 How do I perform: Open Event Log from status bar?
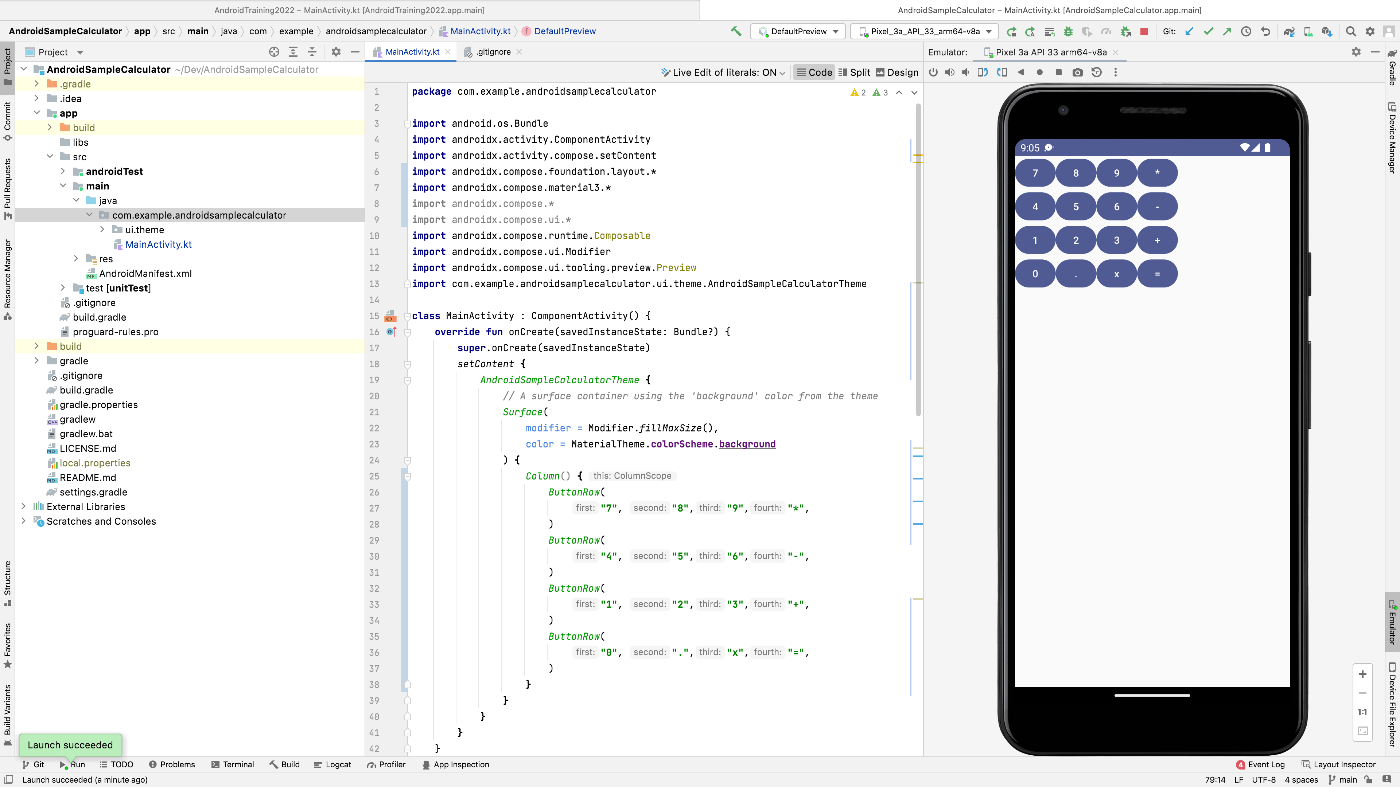tap(1259, 764)
